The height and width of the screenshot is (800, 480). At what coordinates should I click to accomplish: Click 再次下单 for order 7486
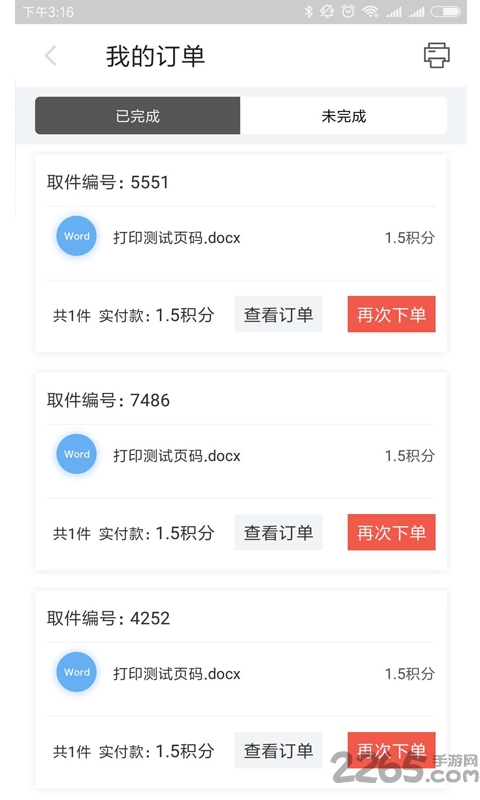point(391,533)
